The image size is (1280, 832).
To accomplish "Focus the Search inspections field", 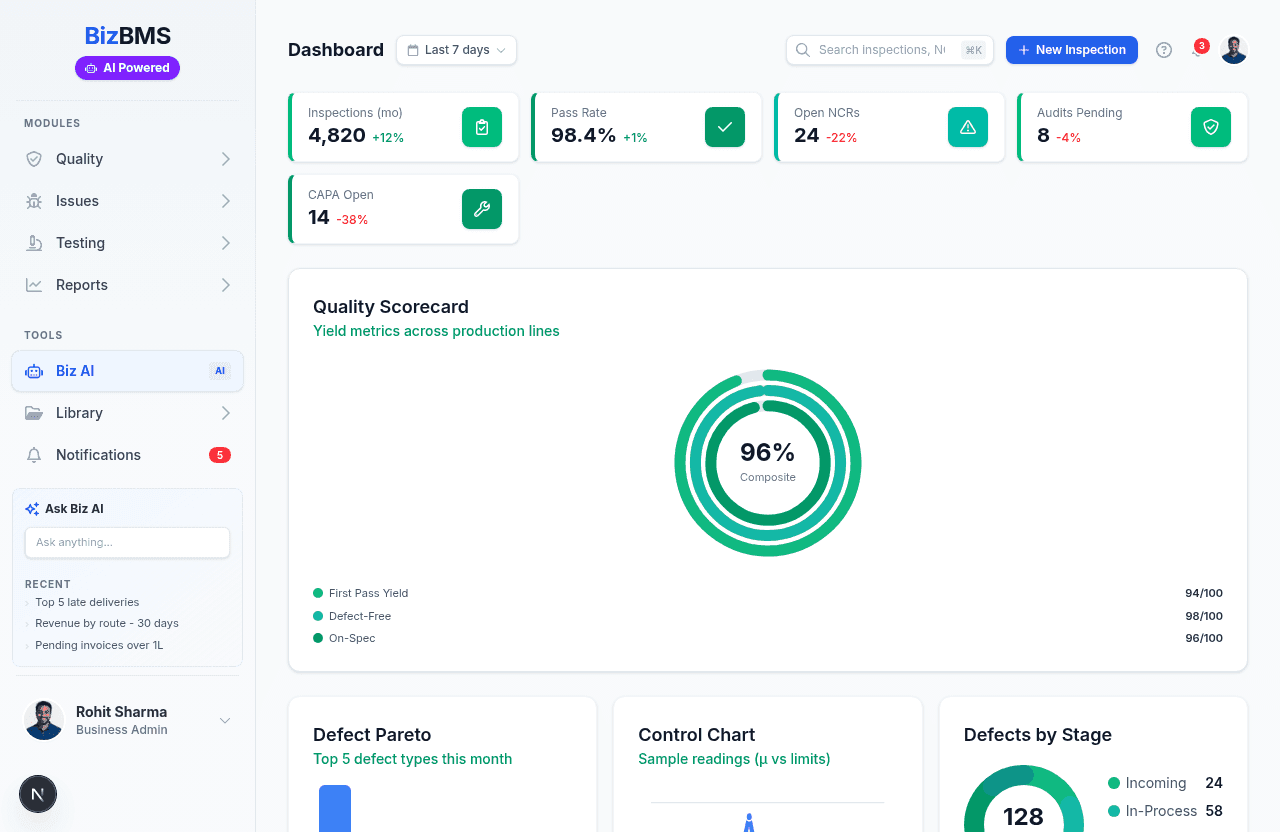I will pos(882,50).
